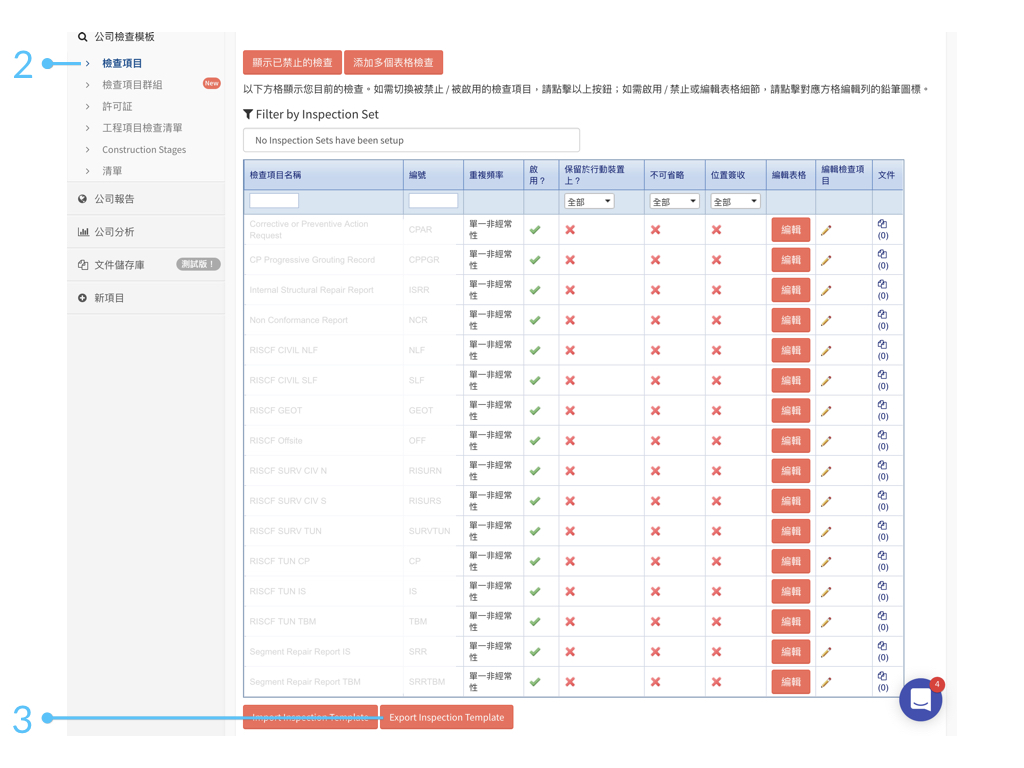Toggle 保留於行動裝置 cross for SRRTBM row
The height and width of the screenshot is (768, 1024).
point(570,682)
